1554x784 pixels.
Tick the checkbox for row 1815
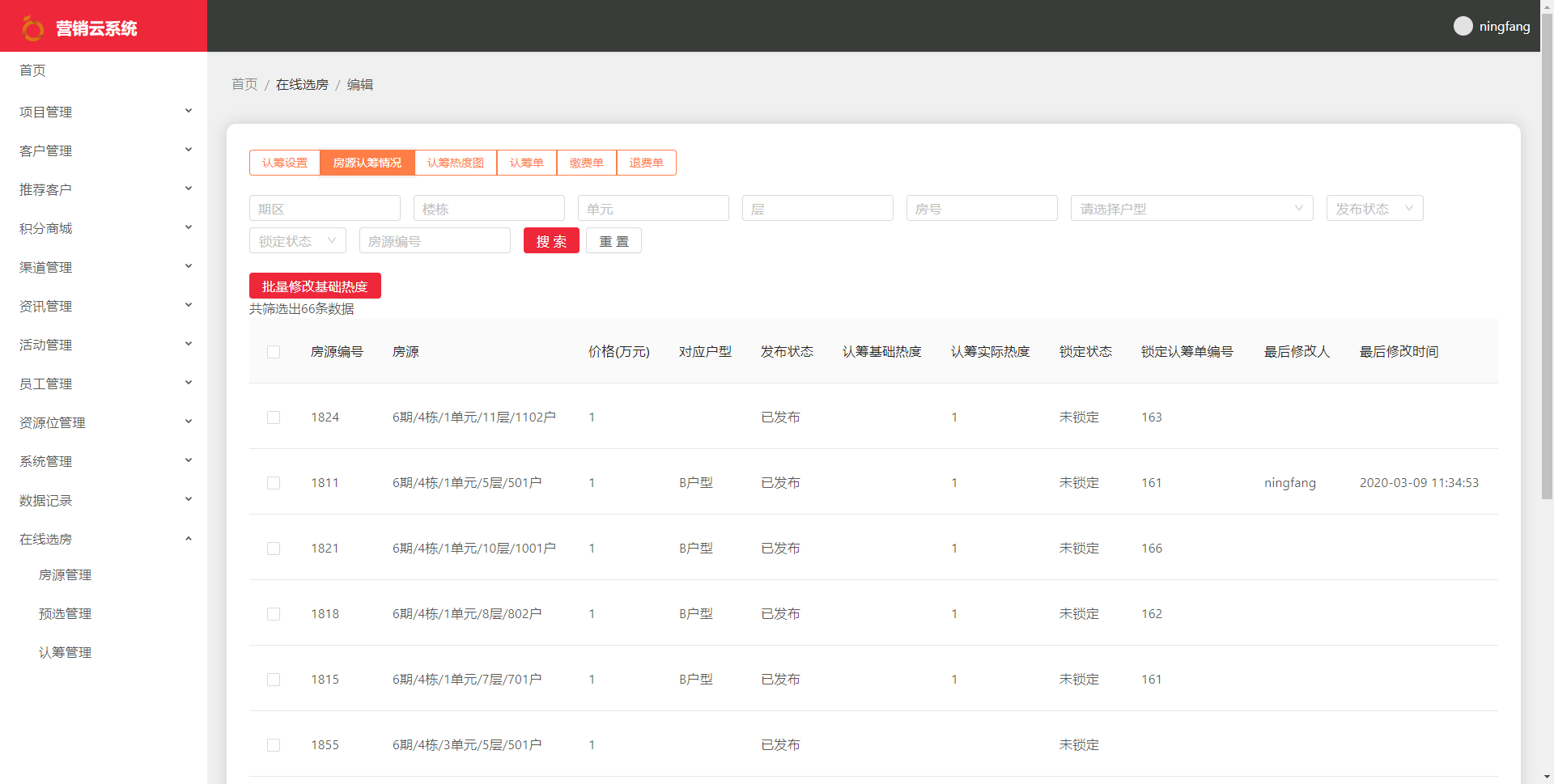[x=274, y=680]
